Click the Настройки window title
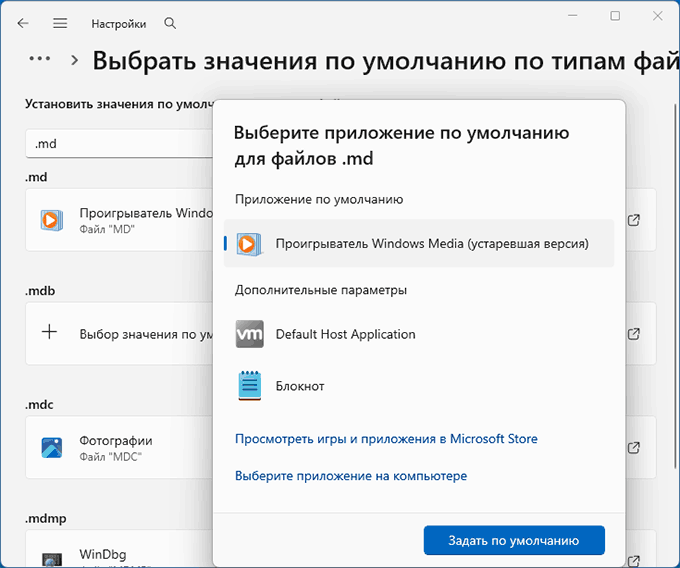 [x=118, y=24]
